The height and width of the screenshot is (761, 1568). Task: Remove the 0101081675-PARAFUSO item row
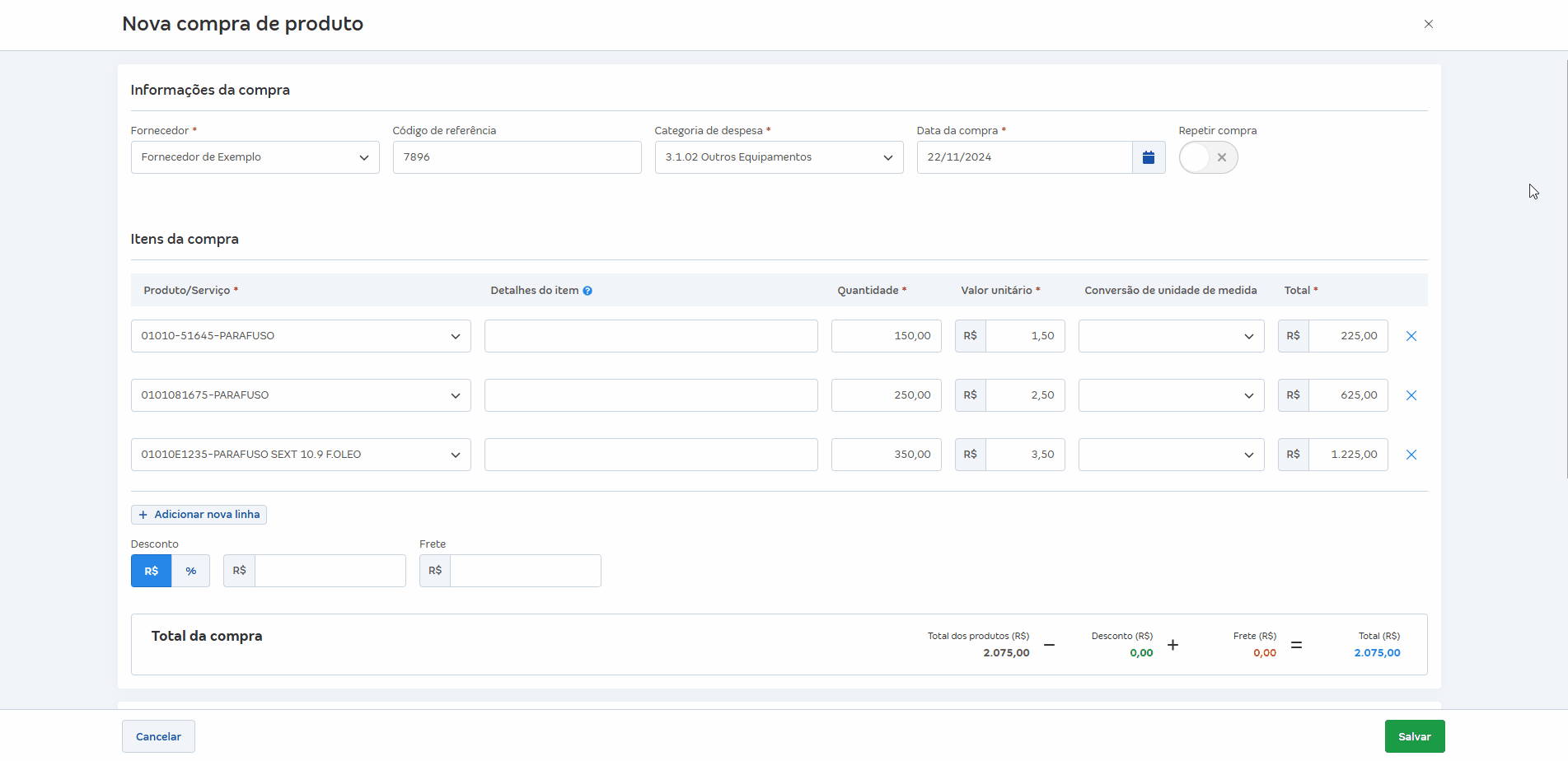pyautogui.click(x=1411, y=395)
